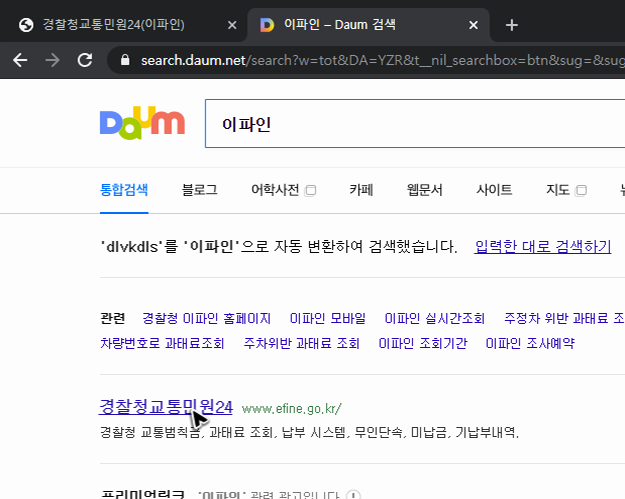The width and height of the screenshot is (625, 499).
Task: Open related search 이파인 조사예약
Action: tap(530, 343)
